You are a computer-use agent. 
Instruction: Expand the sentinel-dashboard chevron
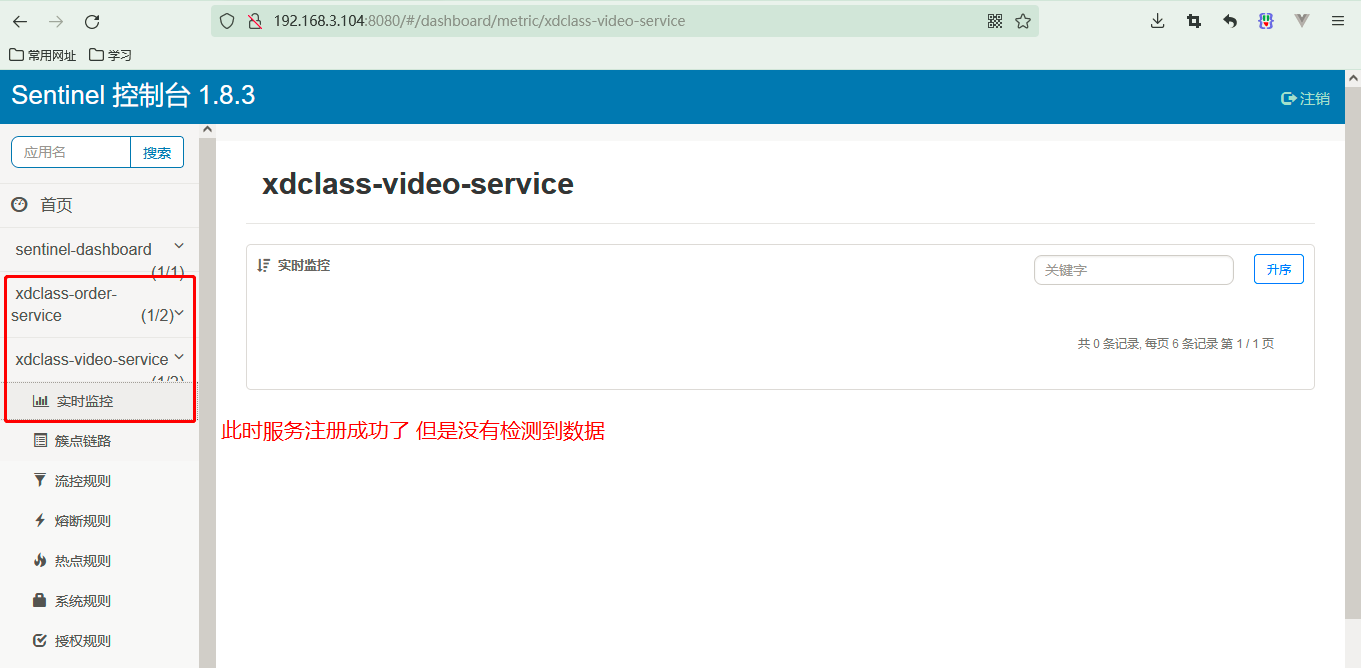[179, 245]
